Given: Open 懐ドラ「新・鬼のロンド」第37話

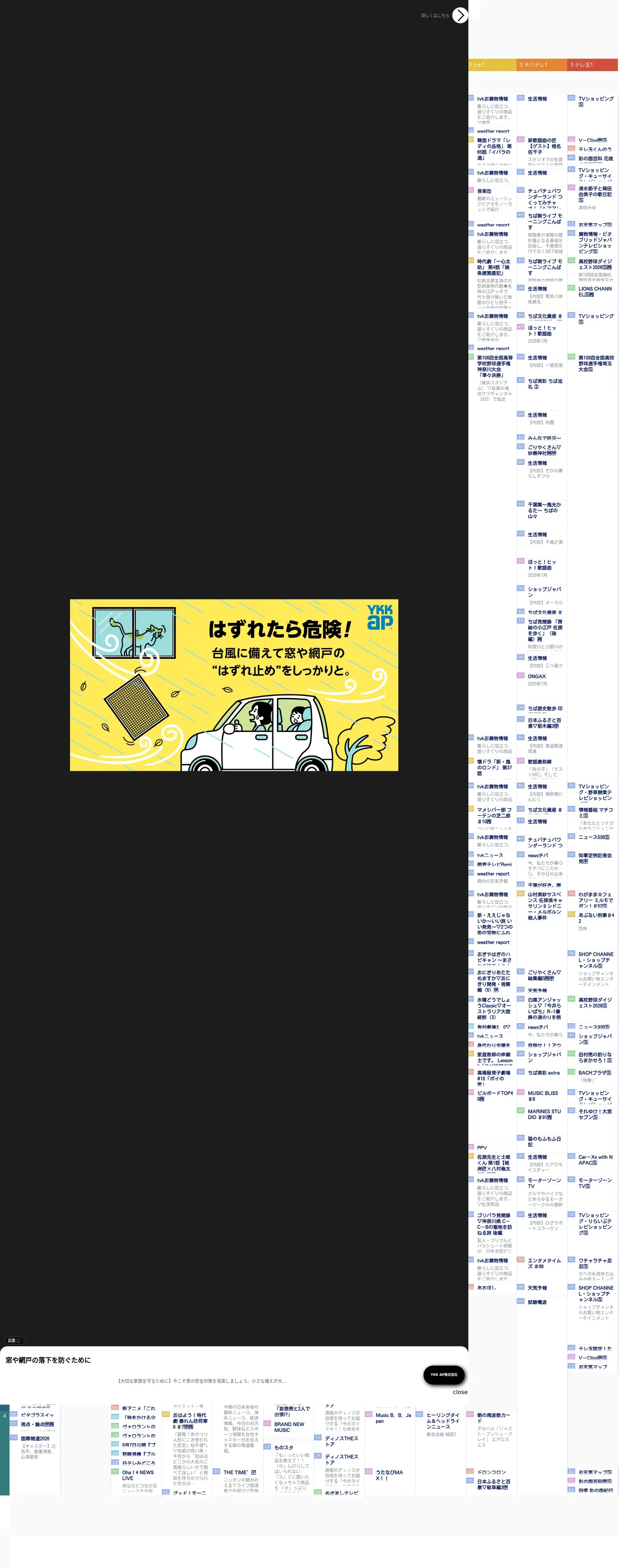Looking at the screenshot, I should click(494, 768).
